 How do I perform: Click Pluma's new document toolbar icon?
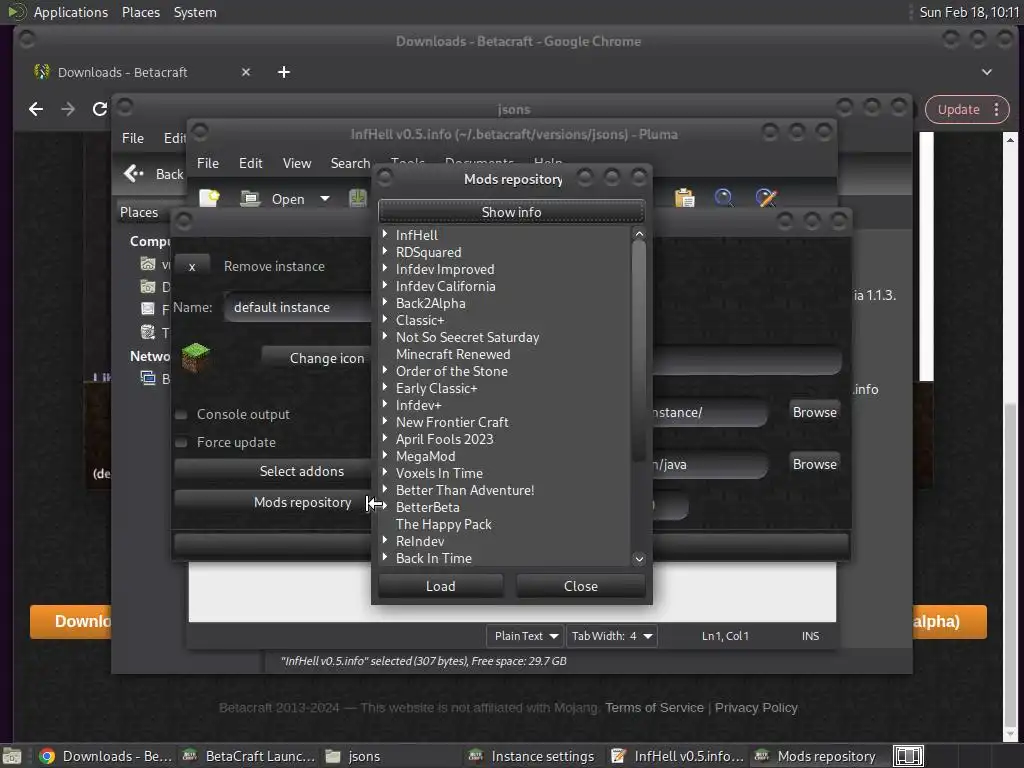pos(209,198)
